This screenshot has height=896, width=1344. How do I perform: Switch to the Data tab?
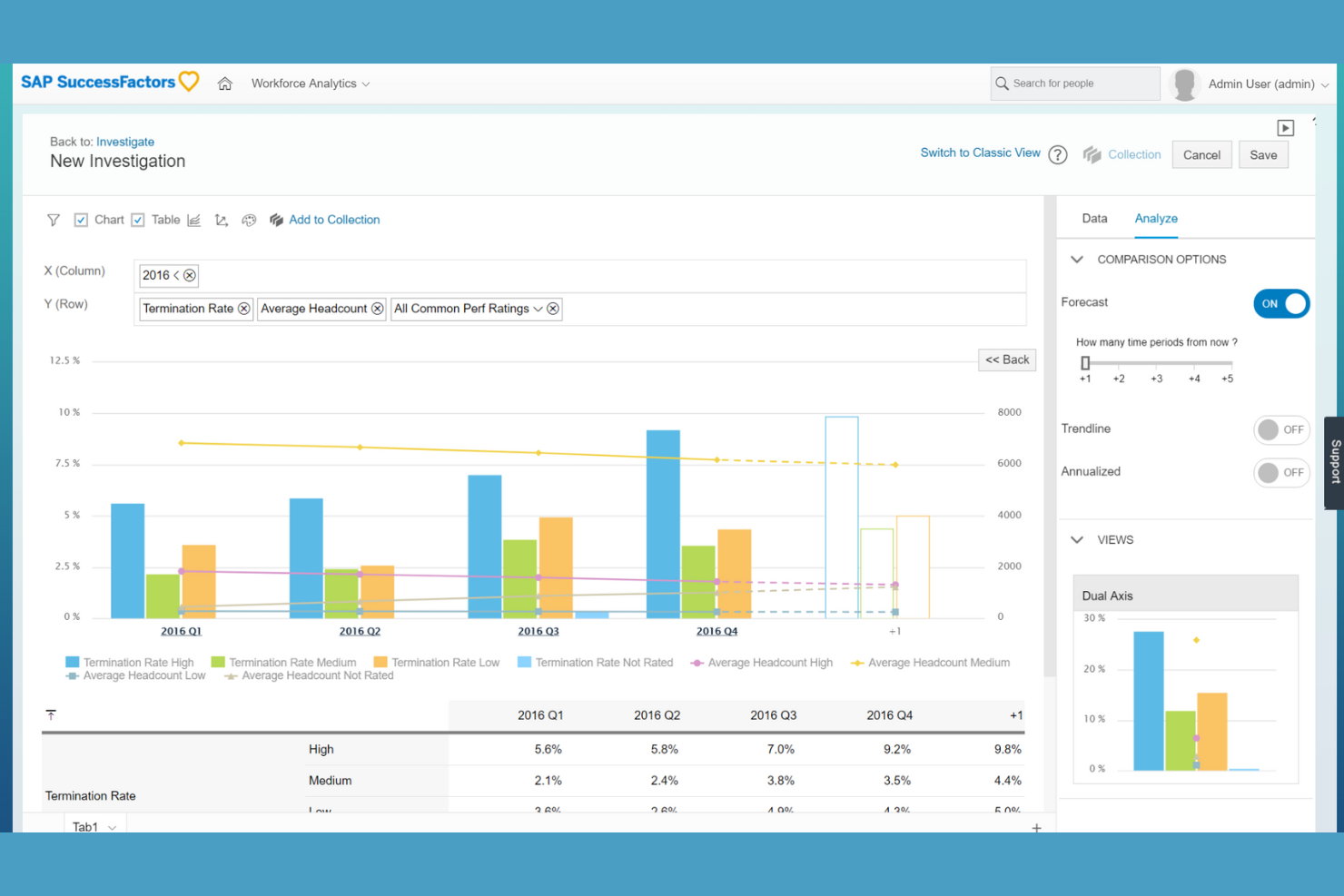pos(1094,219)
